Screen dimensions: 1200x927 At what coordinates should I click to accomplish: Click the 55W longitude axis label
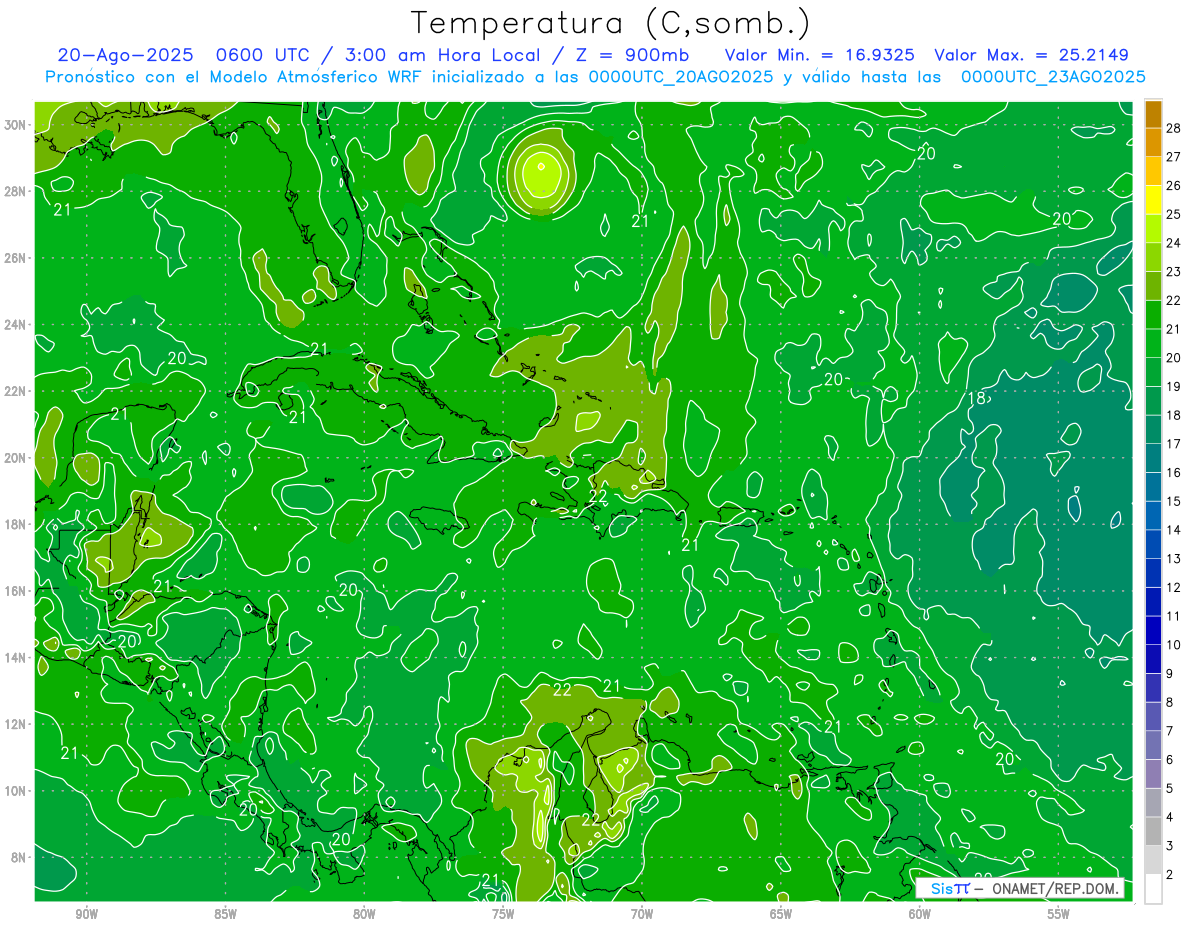tap(1059, 914)
